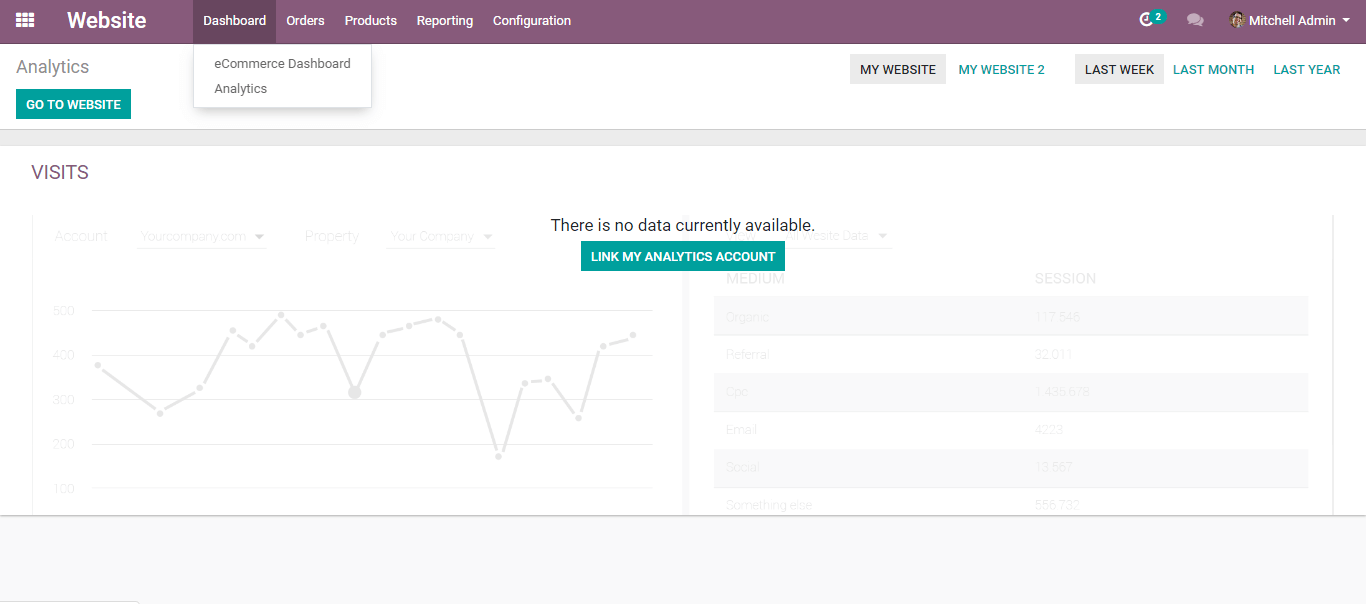This screenshot has width=1366, height=604.
Task: Open the Products menu
Action: coord(371,20)
